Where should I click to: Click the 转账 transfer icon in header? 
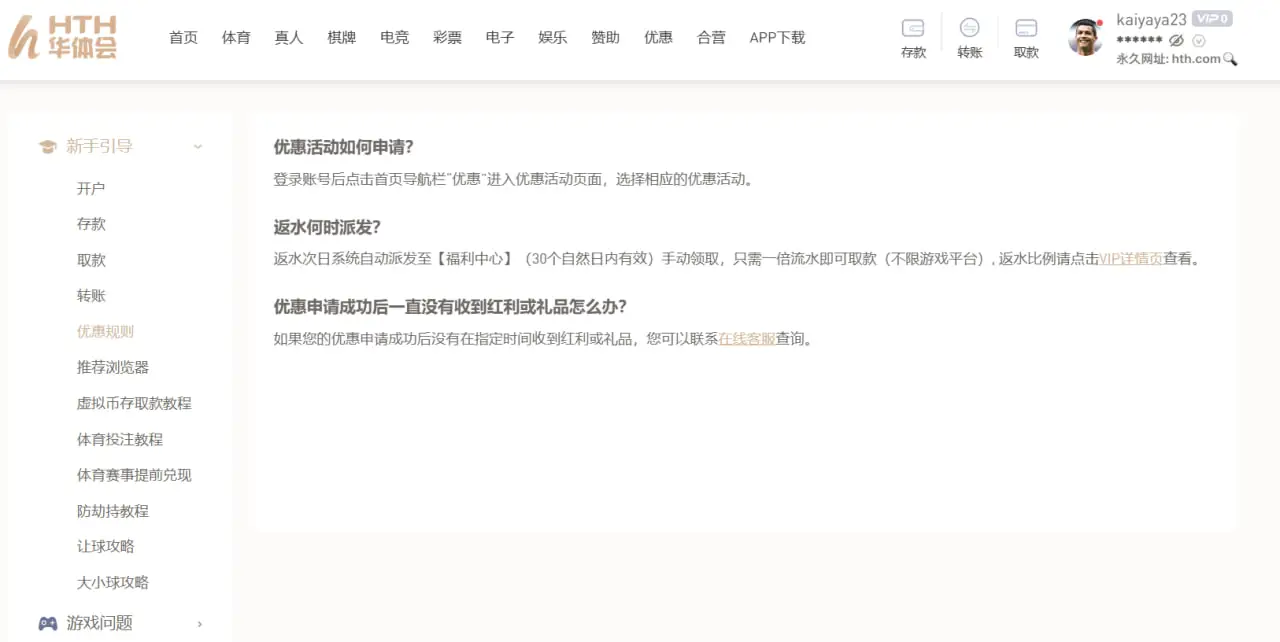coord(969,28)
